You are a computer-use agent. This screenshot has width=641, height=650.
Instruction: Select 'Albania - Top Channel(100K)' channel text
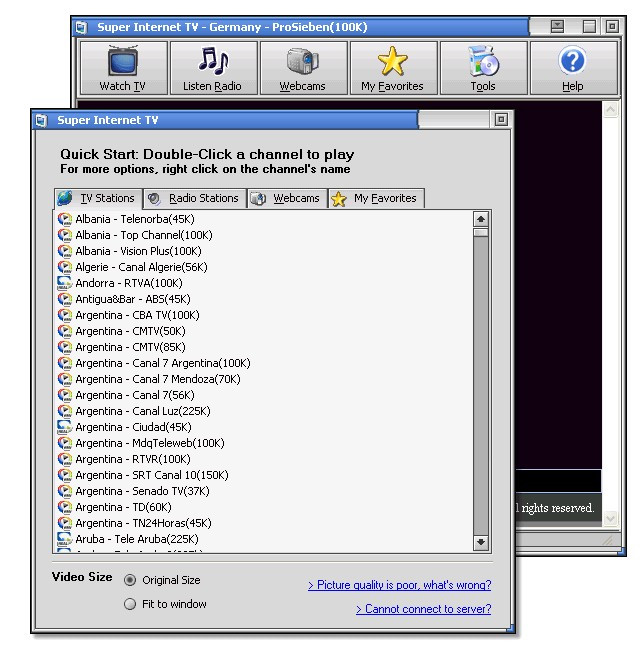tap(144, 235)
